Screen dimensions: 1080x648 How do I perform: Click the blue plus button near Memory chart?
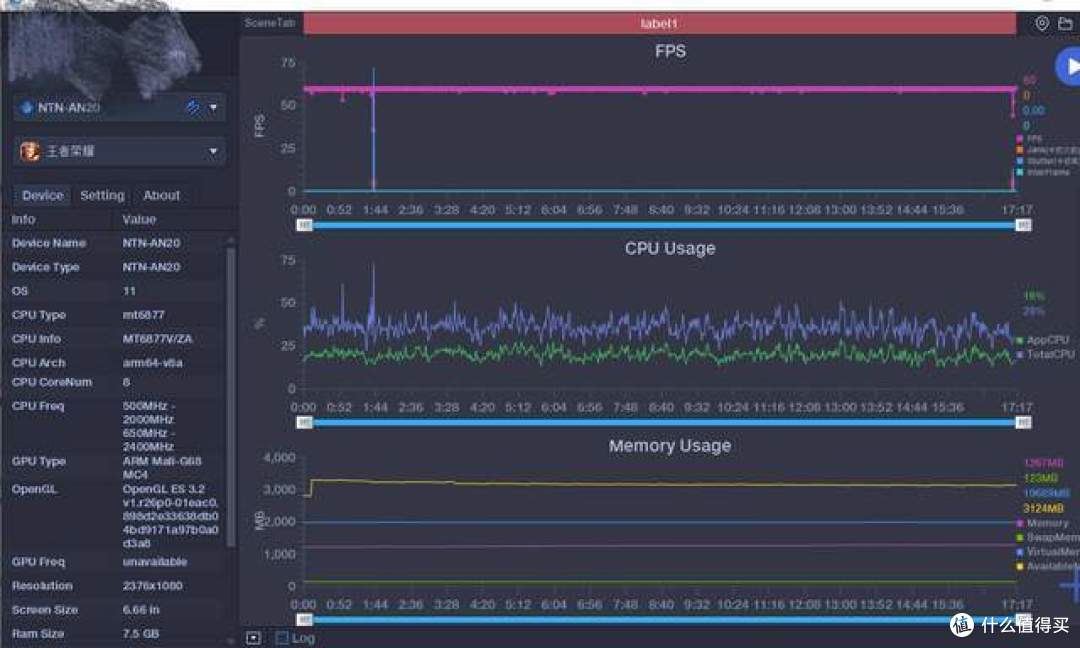[x=1071, y=585]
